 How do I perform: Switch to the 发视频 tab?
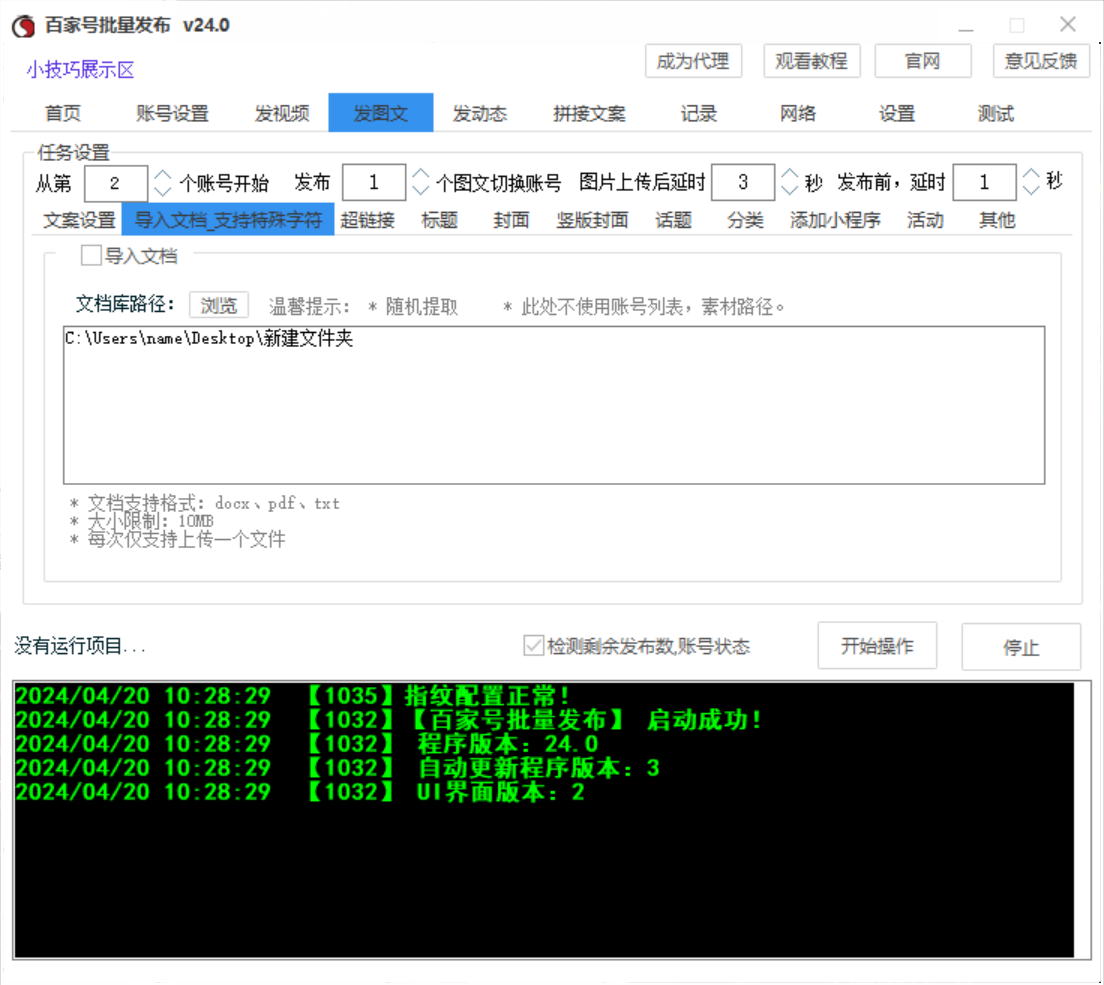pyautogui.click(x=282, y=113)
